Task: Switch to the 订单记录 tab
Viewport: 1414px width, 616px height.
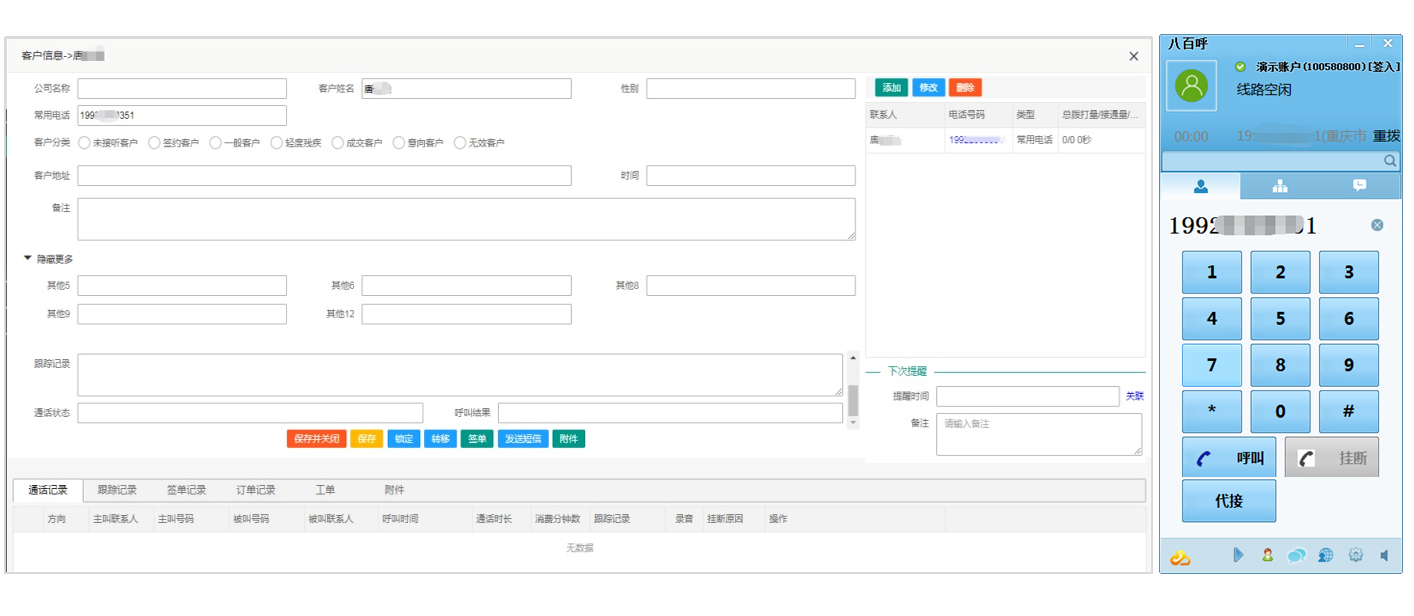Action: coord(255,490)
